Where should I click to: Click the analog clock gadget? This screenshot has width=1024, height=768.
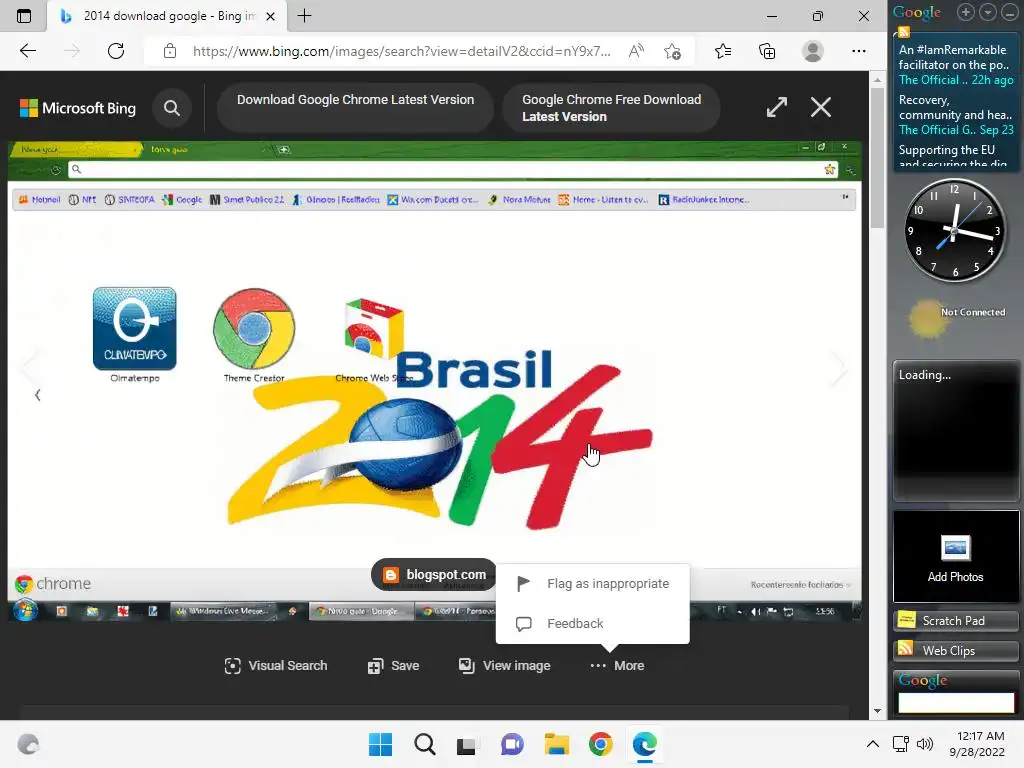pos(954,230)
